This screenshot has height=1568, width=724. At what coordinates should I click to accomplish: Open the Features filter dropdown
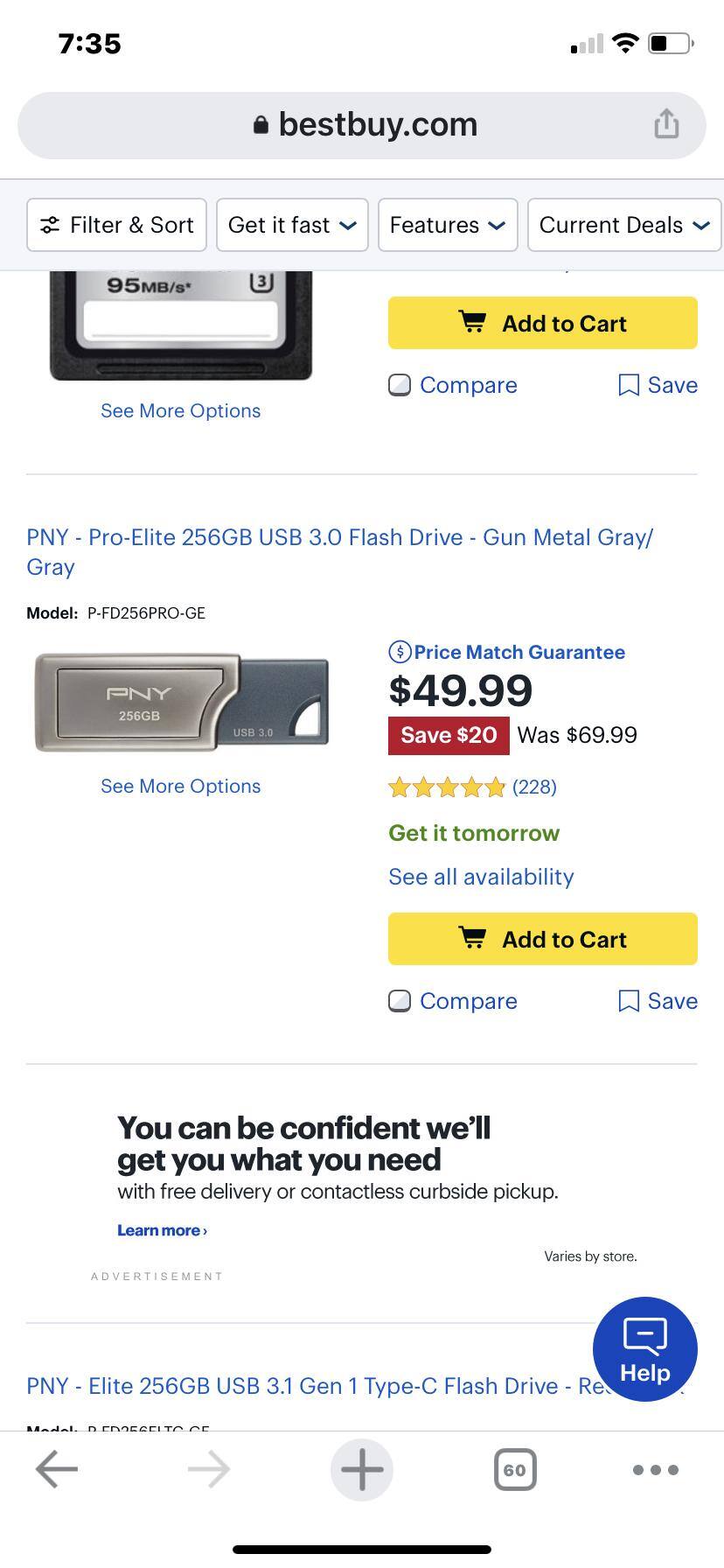[x=447, y=225]
